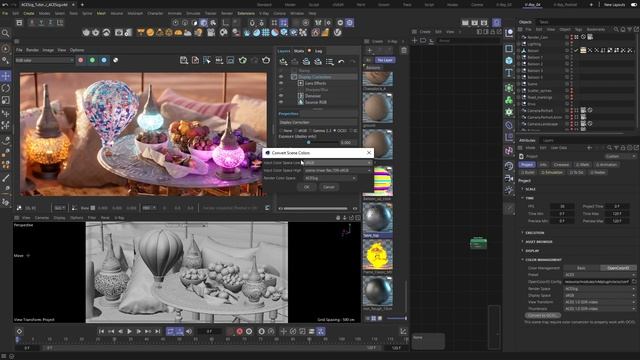This screenshot has width=640, height=360.
Task: Click the green channel button in VFB
Action: point(92,60)
